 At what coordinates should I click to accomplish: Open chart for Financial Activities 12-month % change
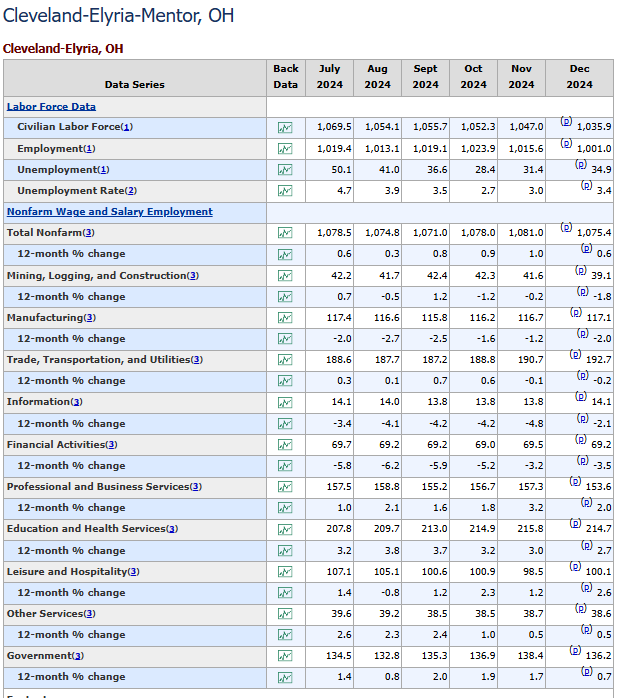tap(285, 466)
